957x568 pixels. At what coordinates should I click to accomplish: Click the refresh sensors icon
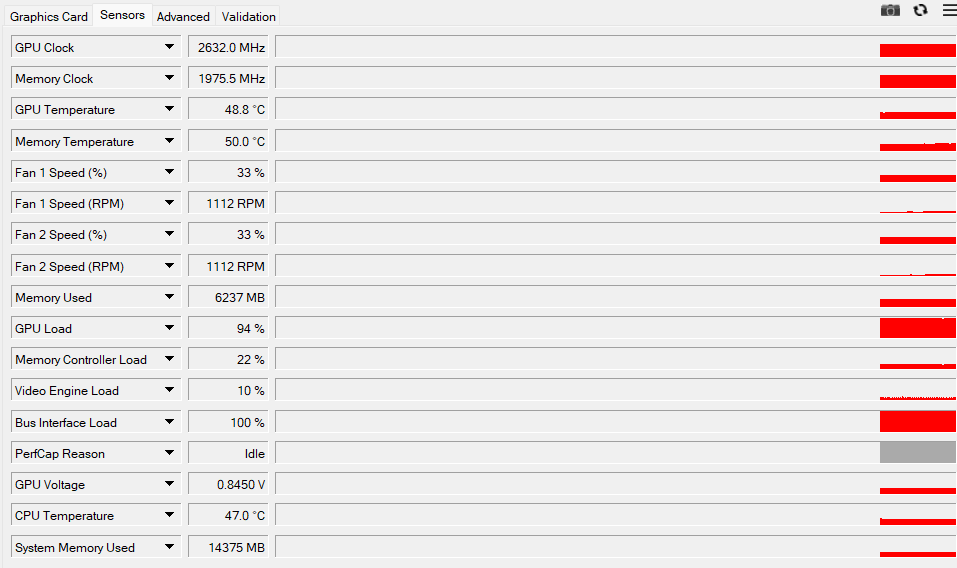921,10
